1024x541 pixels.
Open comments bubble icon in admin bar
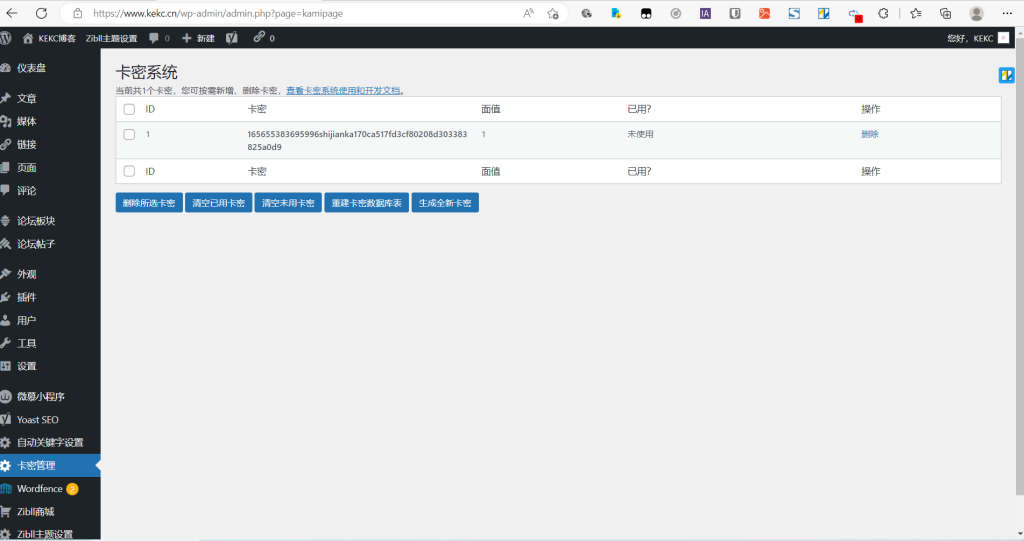158,38
